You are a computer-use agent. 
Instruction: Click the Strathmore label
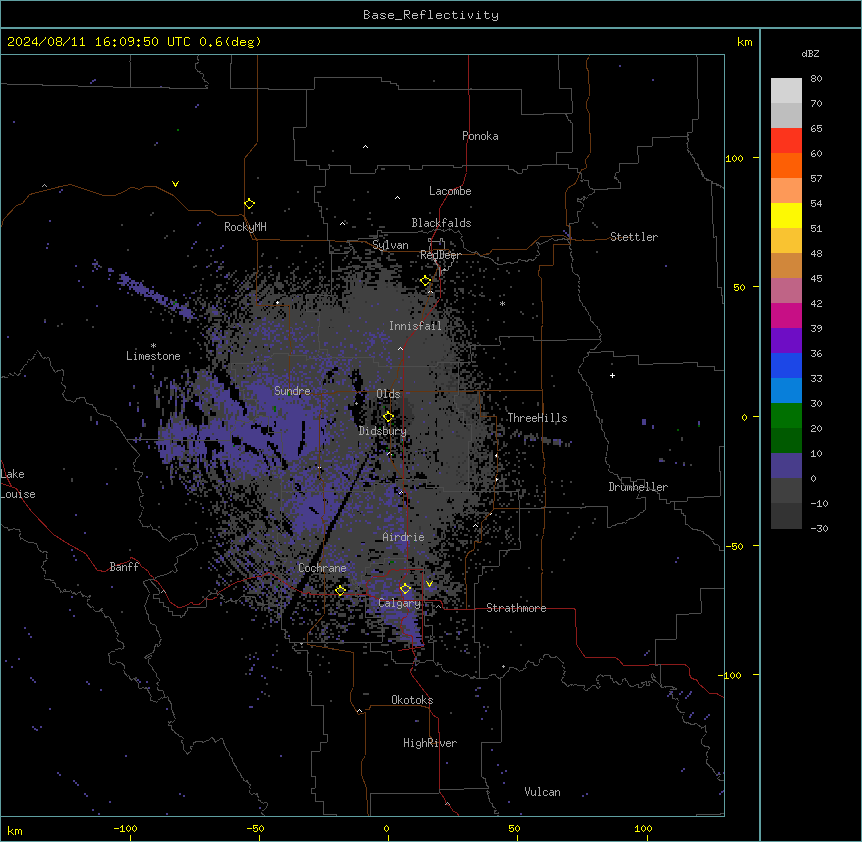[x=516, y=608]
